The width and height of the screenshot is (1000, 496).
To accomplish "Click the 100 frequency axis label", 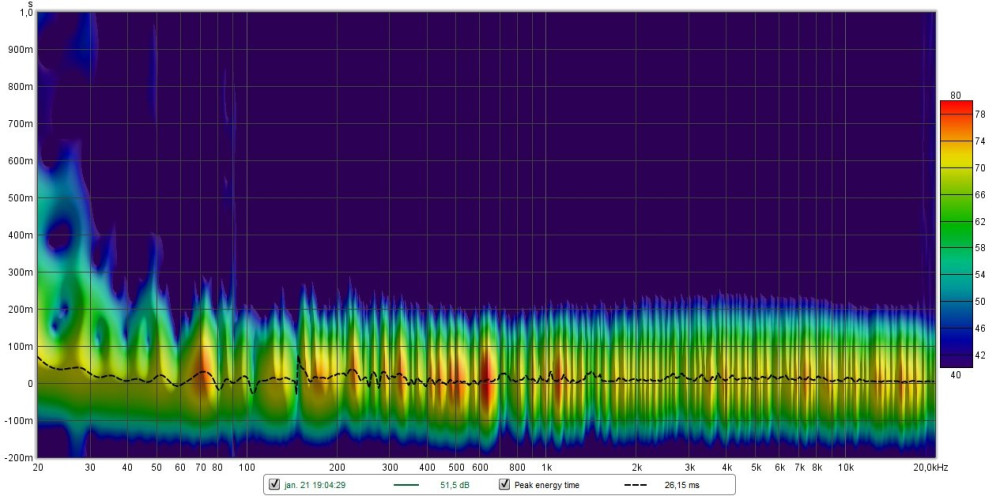I will 246,467.
